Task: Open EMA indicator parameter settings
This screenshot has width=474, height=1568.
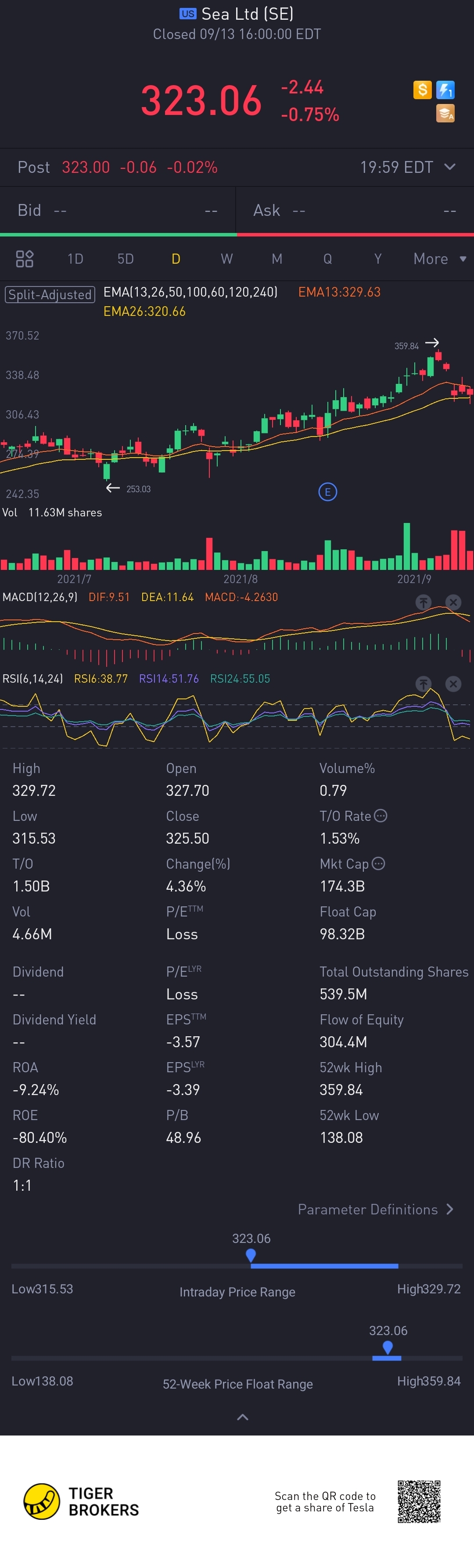Action: pos(190,292)
